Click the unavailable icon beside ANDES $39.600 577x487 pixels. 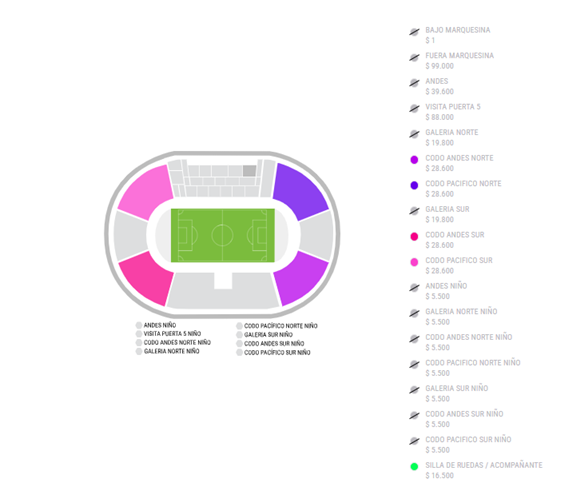pos(414,83)
